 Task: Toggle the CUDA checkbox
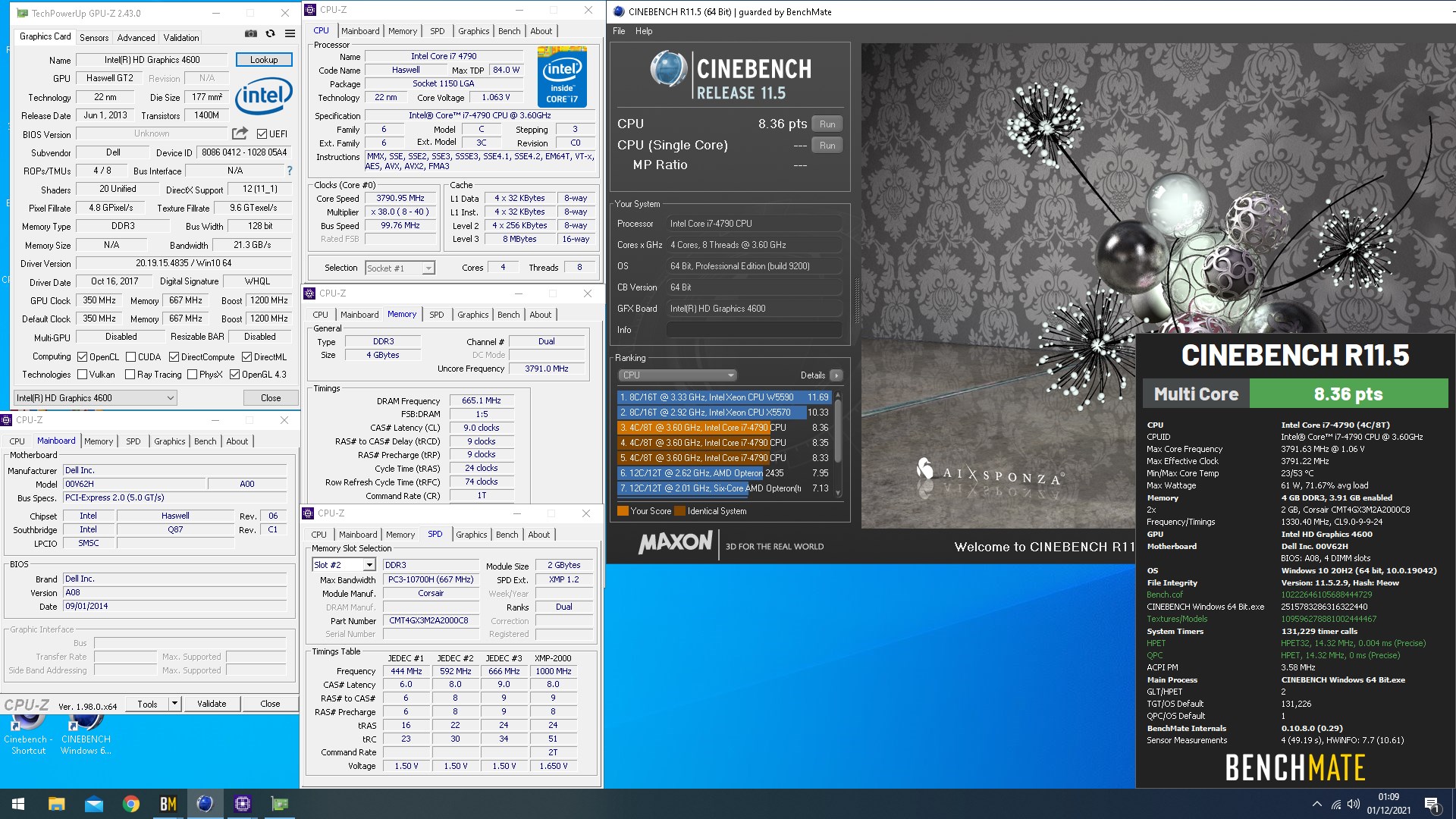point(130,357)
